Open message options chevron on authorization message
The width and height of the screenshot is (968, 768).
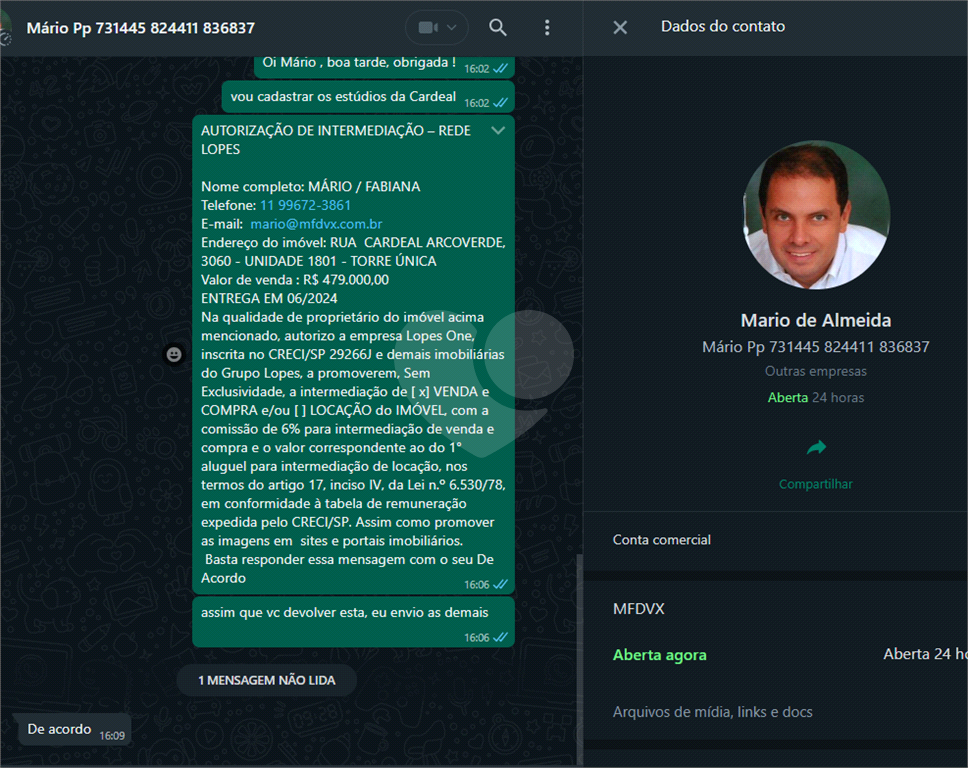point(498,130)
